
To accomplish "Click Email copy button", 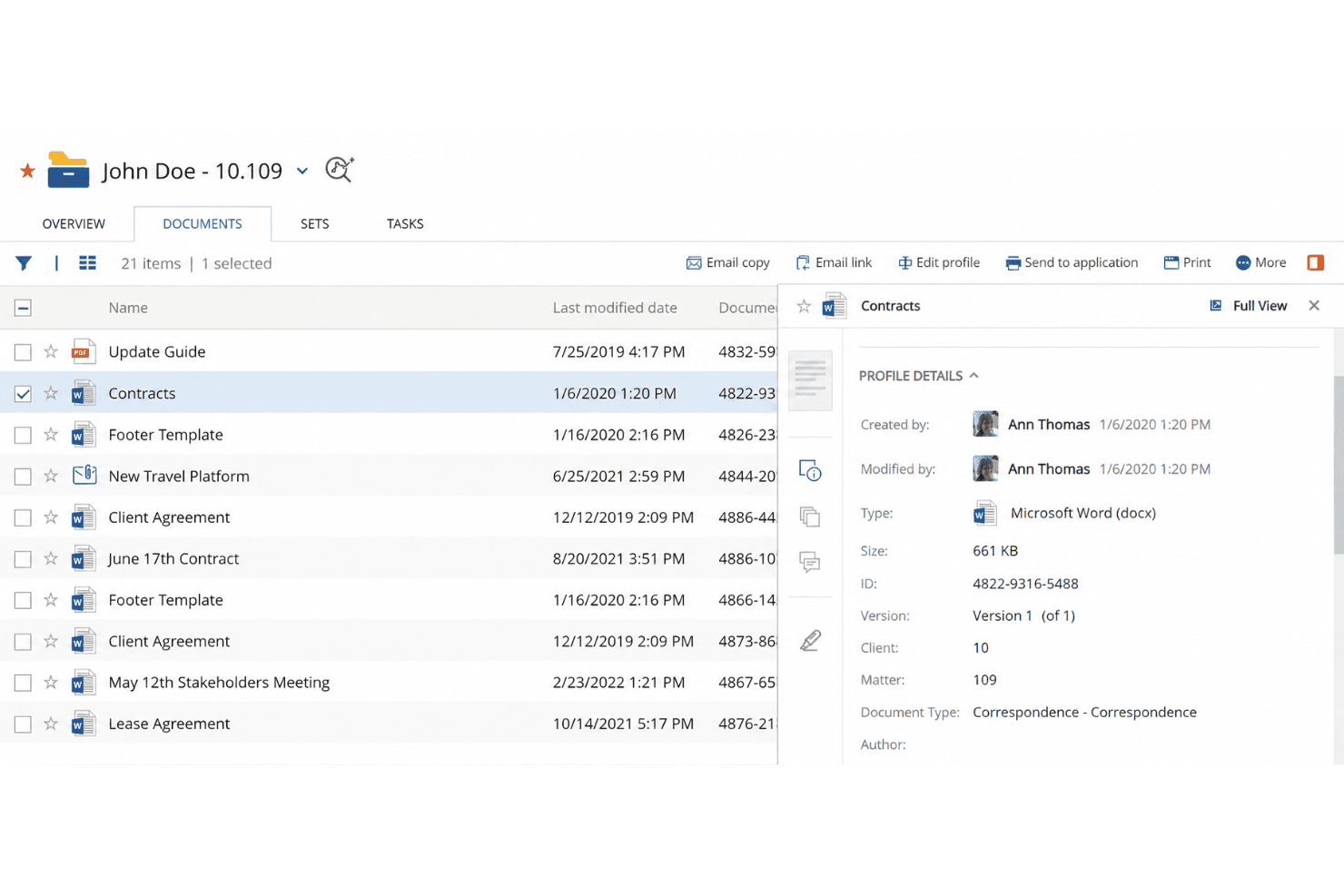I will [728, 262].
